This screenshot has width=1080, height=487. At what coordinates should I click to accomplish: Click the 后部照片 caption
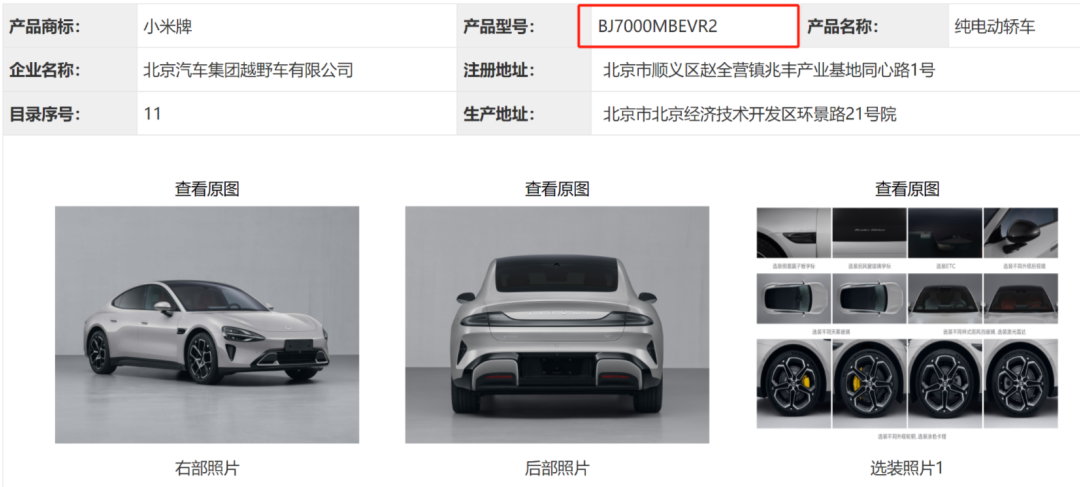557,469
